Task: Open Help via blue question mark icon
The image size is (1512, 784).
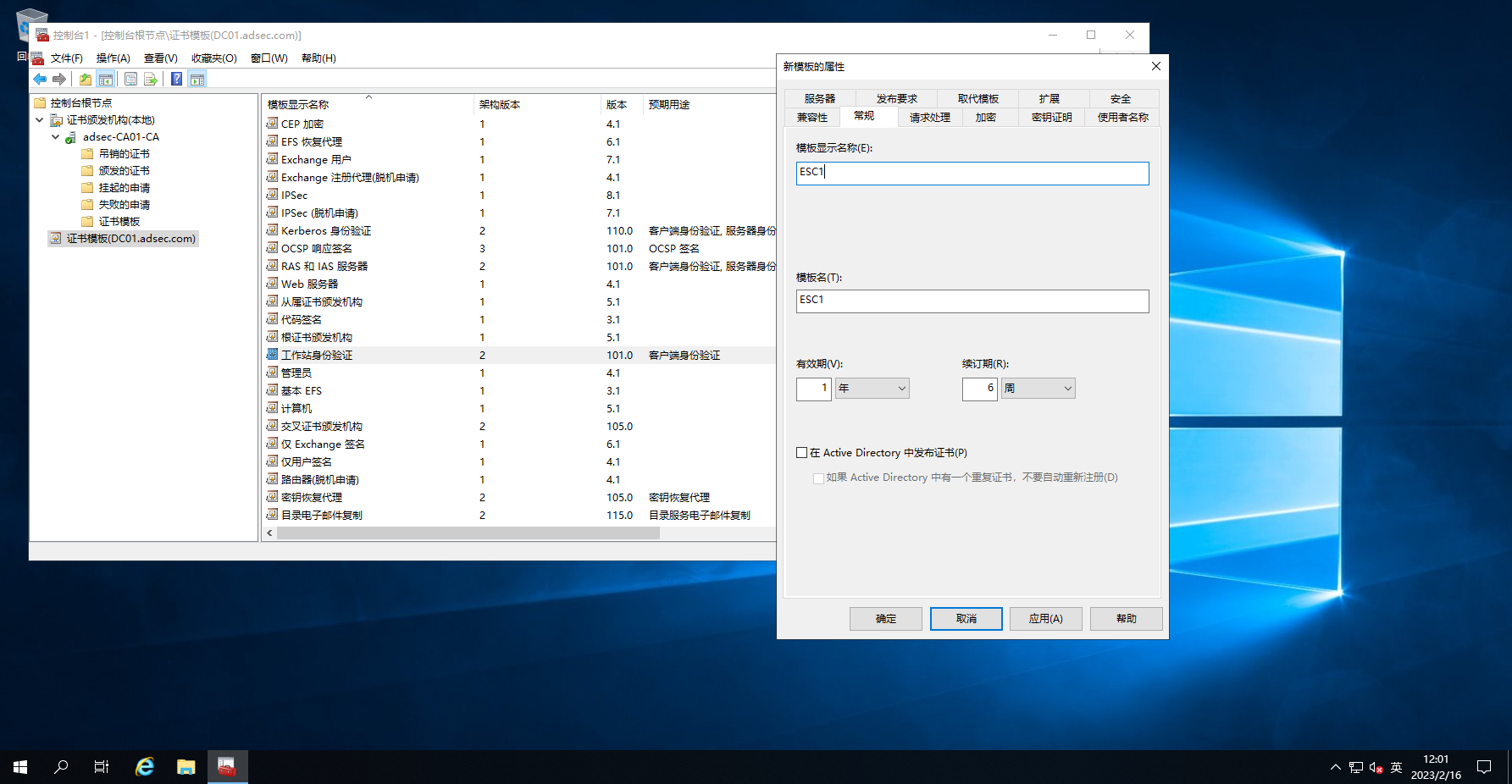Action: click(x=176, y=80)
